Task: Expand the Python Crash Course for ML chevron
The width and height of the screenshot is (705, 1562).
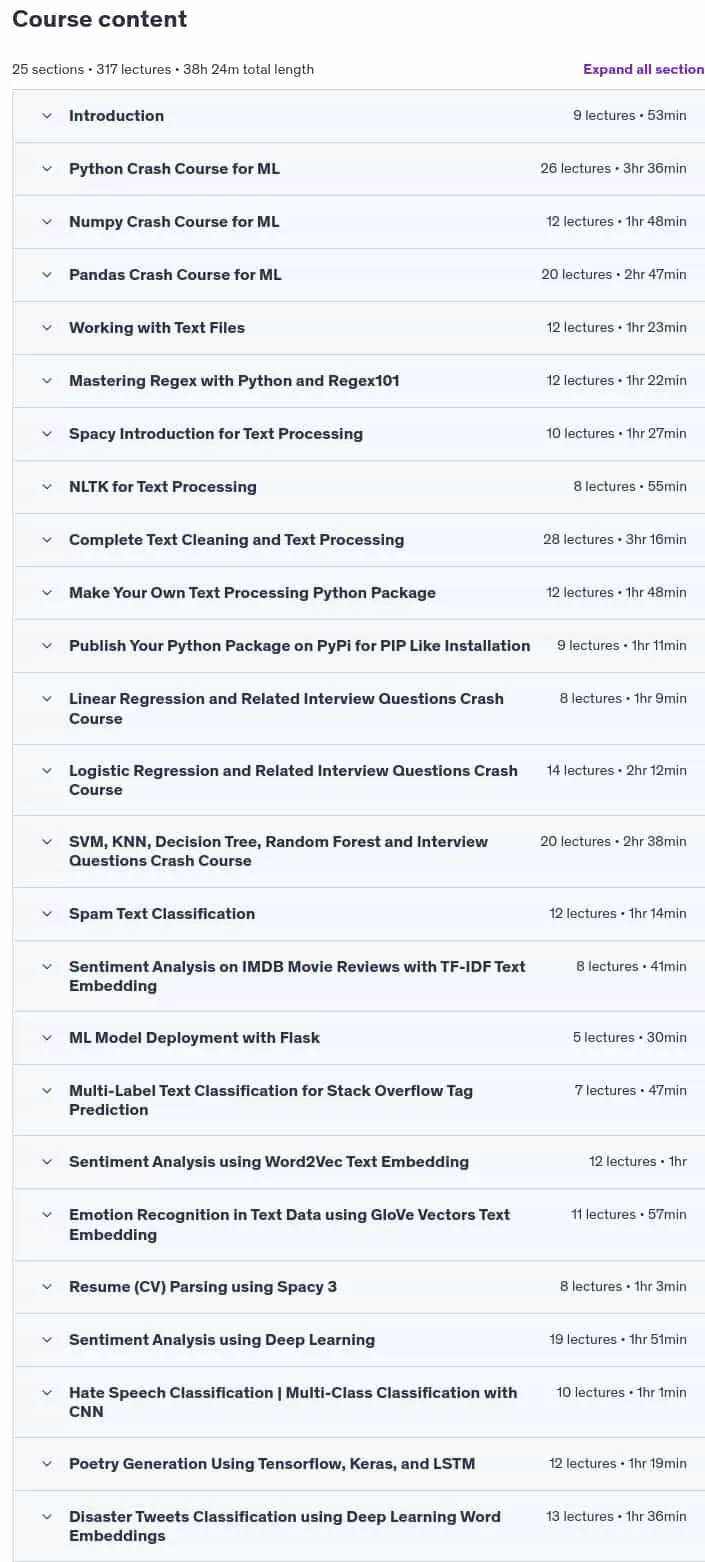Action: 46,169
